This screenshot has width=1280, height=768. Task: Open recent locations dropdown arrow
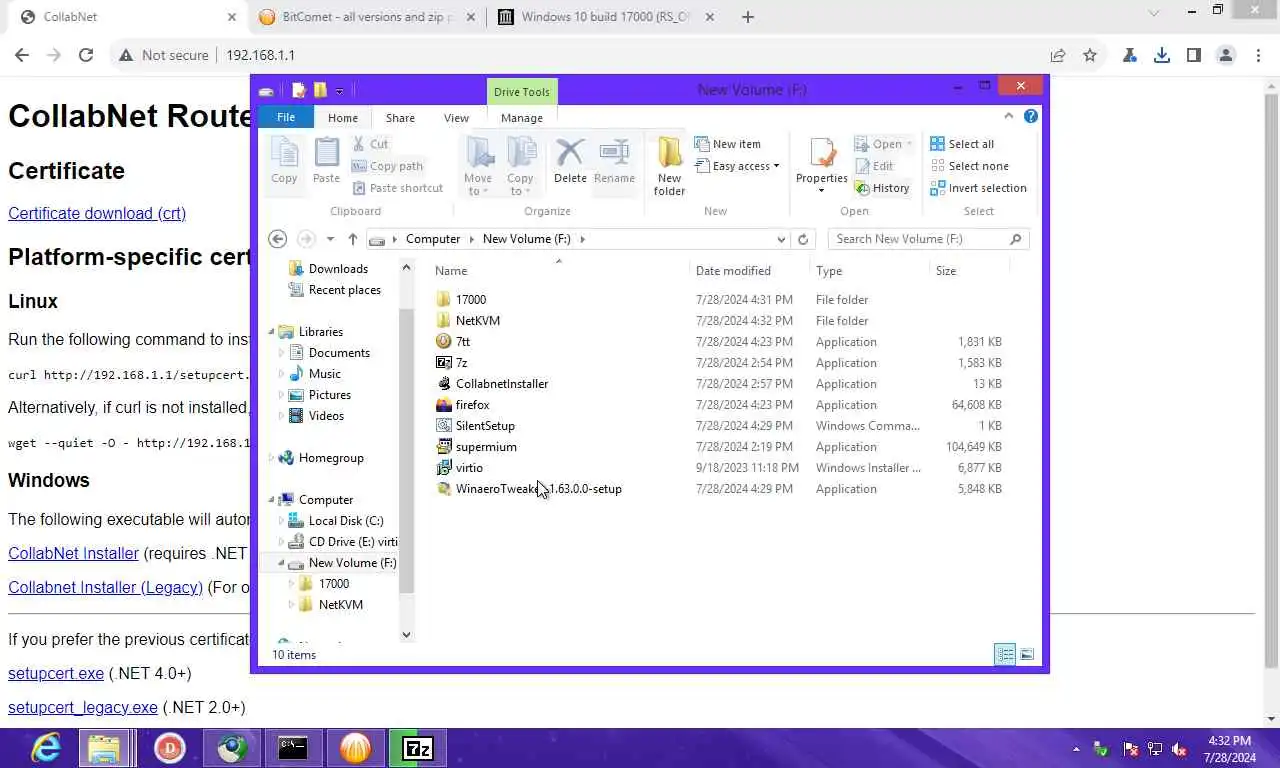(330, 239)
